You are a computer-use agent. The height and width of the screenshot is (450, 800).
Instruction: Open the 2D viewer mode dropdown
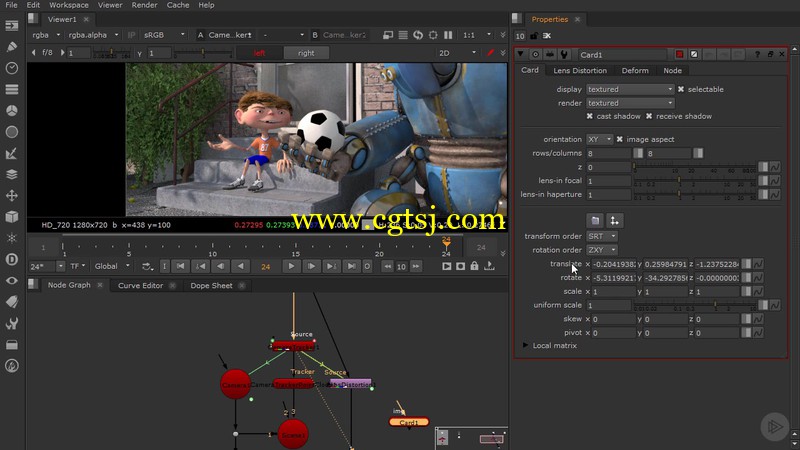[x=457, y=53]
